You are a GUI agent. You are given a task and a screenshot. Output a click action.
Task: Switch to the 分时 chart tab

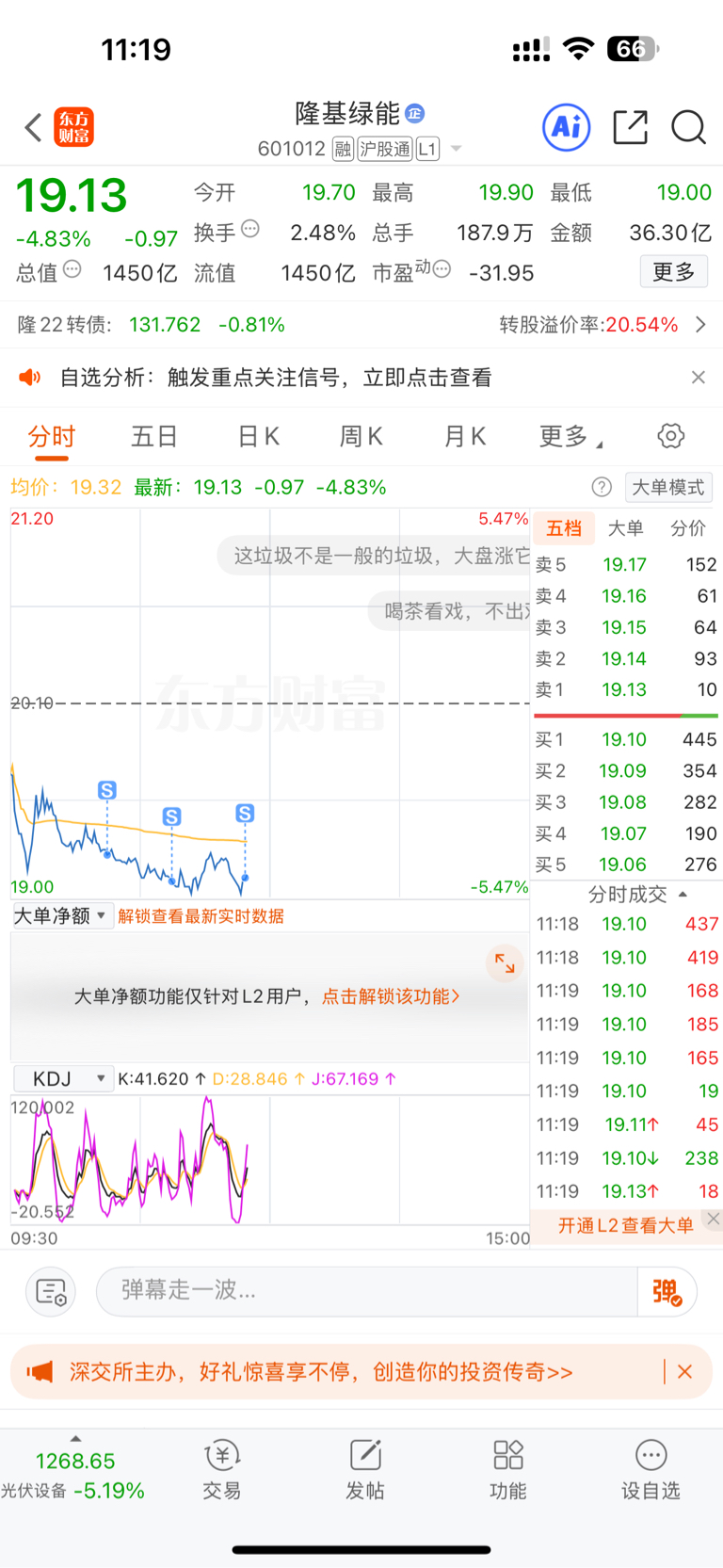pos(52,437)
